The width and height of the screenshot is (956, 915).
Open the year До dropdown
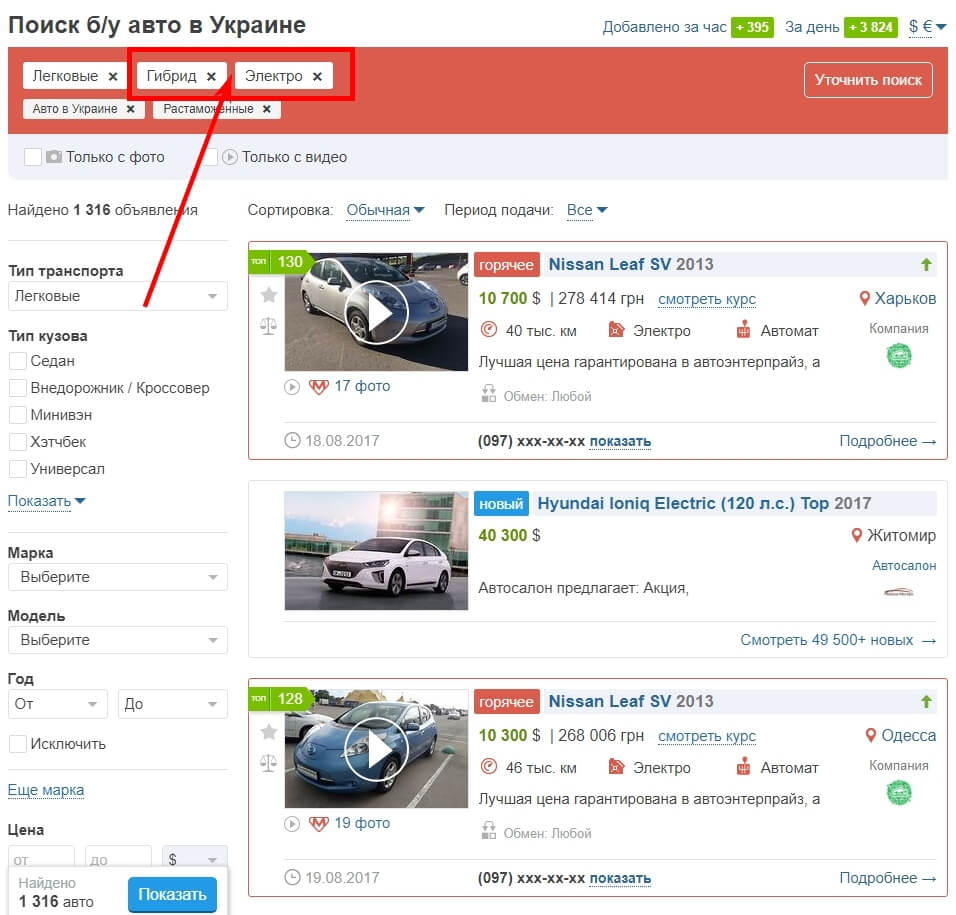pyautogui.click(x=173, y=704)
